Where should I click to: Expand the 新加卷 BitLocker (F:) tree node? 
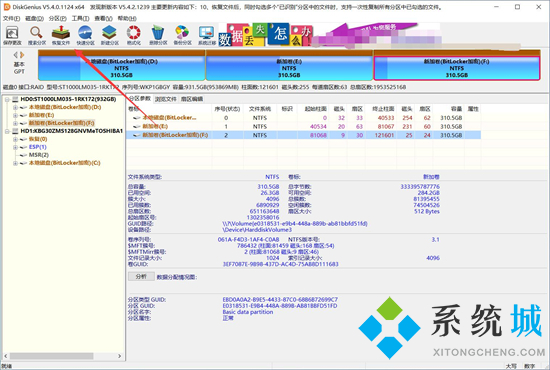click(x=15, y=123)
